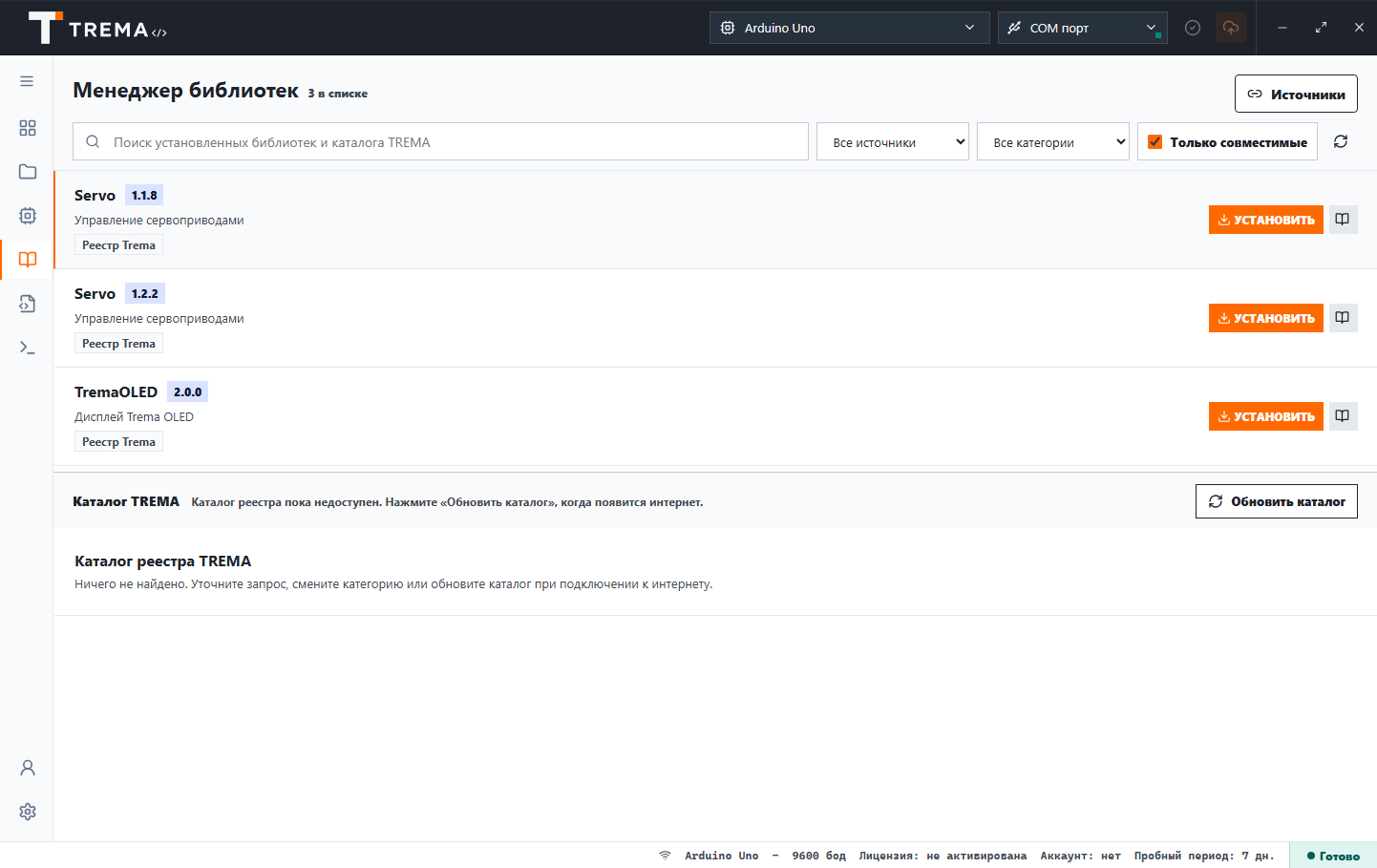Click the 'Готово' status indicator
This screenshot has height=868, width=1377.
[x=1333, y=856]
